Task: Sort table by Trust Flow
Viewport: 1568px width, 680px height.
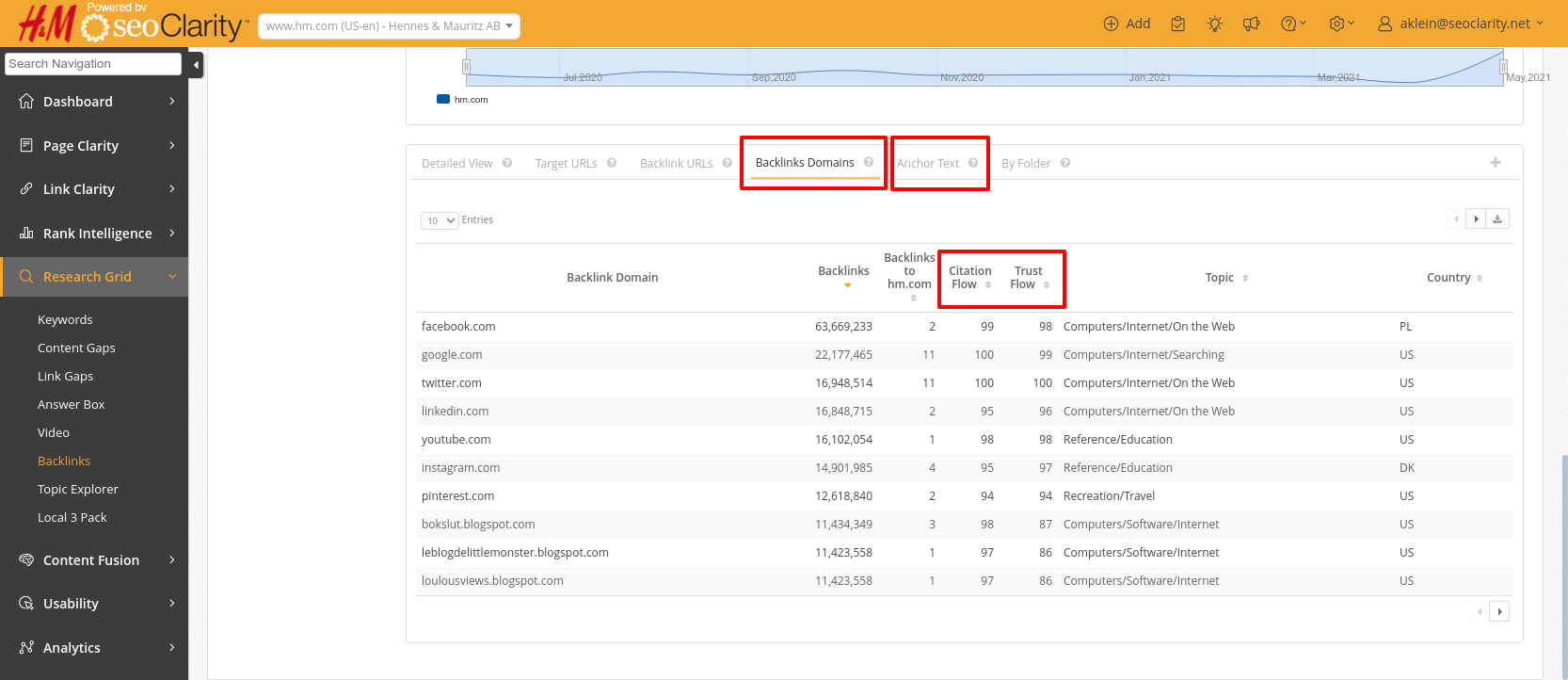Action: (1030, 278)
